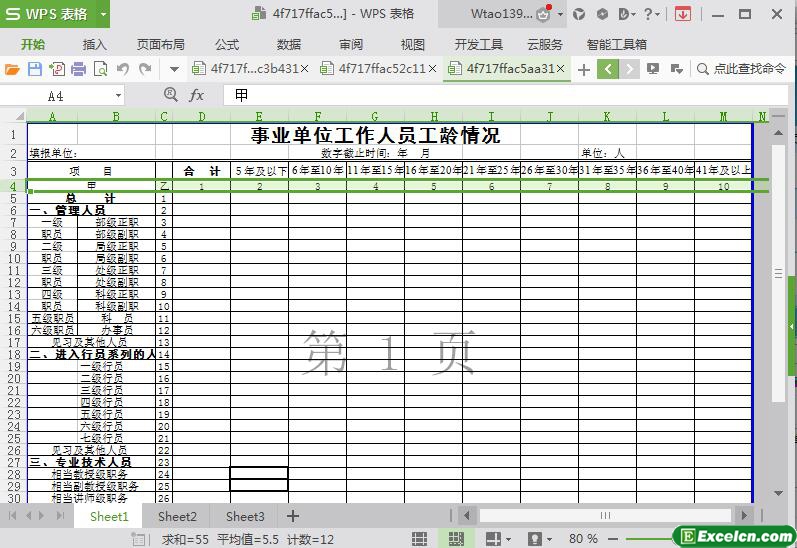Click the skin/theme icon in title bar
Viewport: 797px width, 548px height.
pos(578,14)
